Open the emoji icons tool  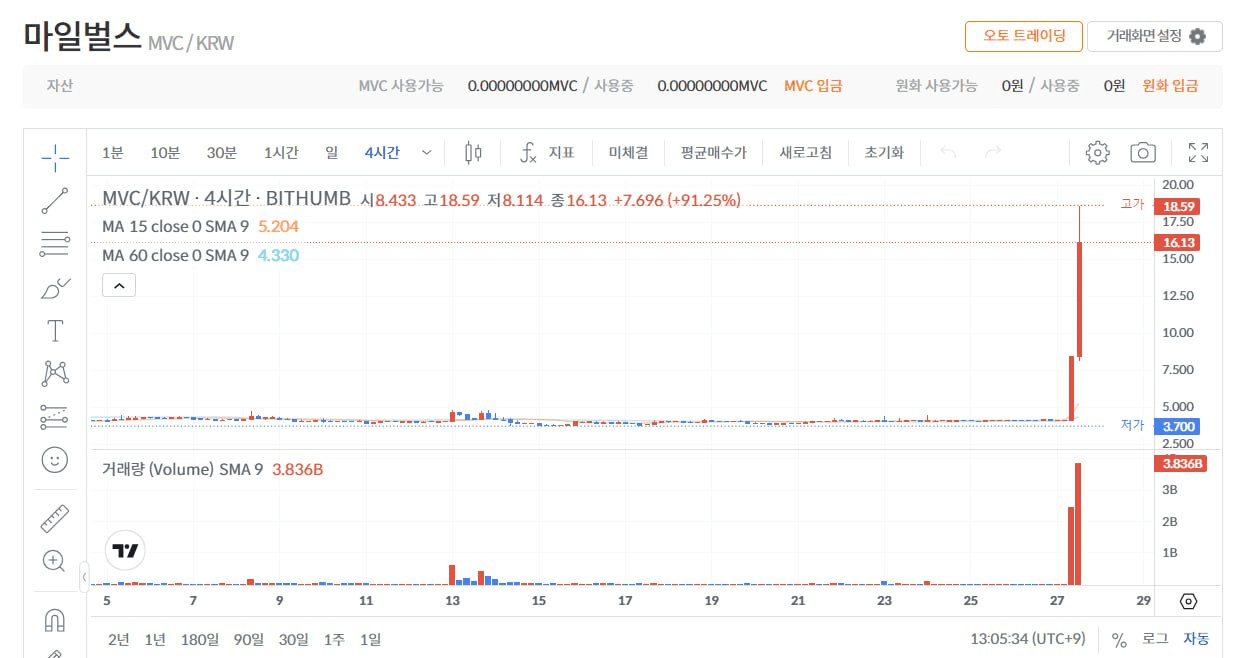pos(55,460)
